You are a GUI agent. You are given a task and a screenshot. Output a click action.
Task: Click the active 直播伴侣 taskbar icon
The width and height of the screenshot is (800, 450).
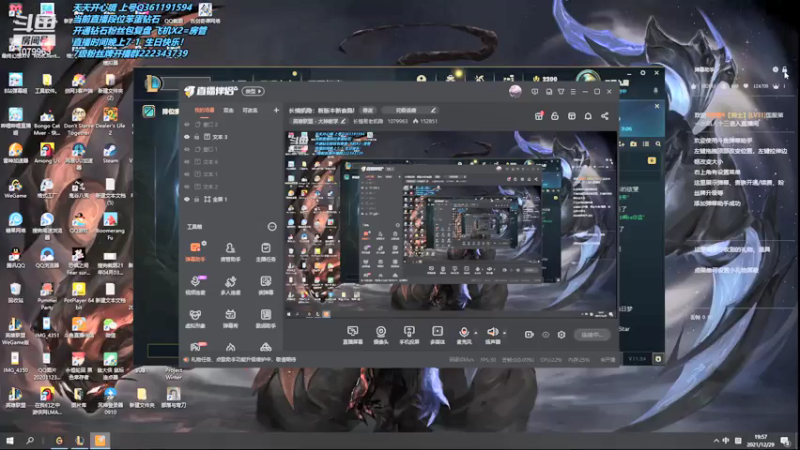click(100, 440)
